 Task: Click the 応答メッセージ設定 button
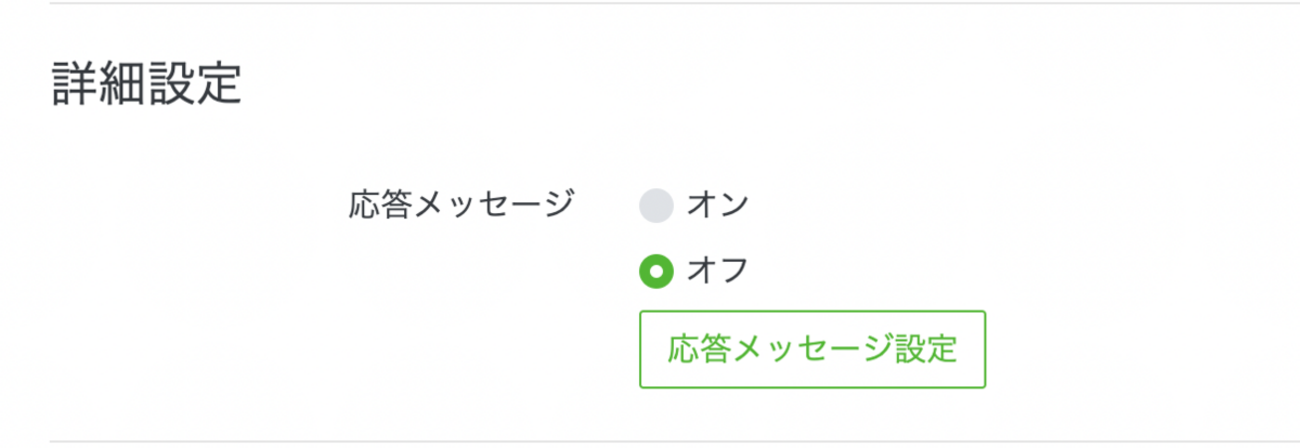click(x=812, y=349)
